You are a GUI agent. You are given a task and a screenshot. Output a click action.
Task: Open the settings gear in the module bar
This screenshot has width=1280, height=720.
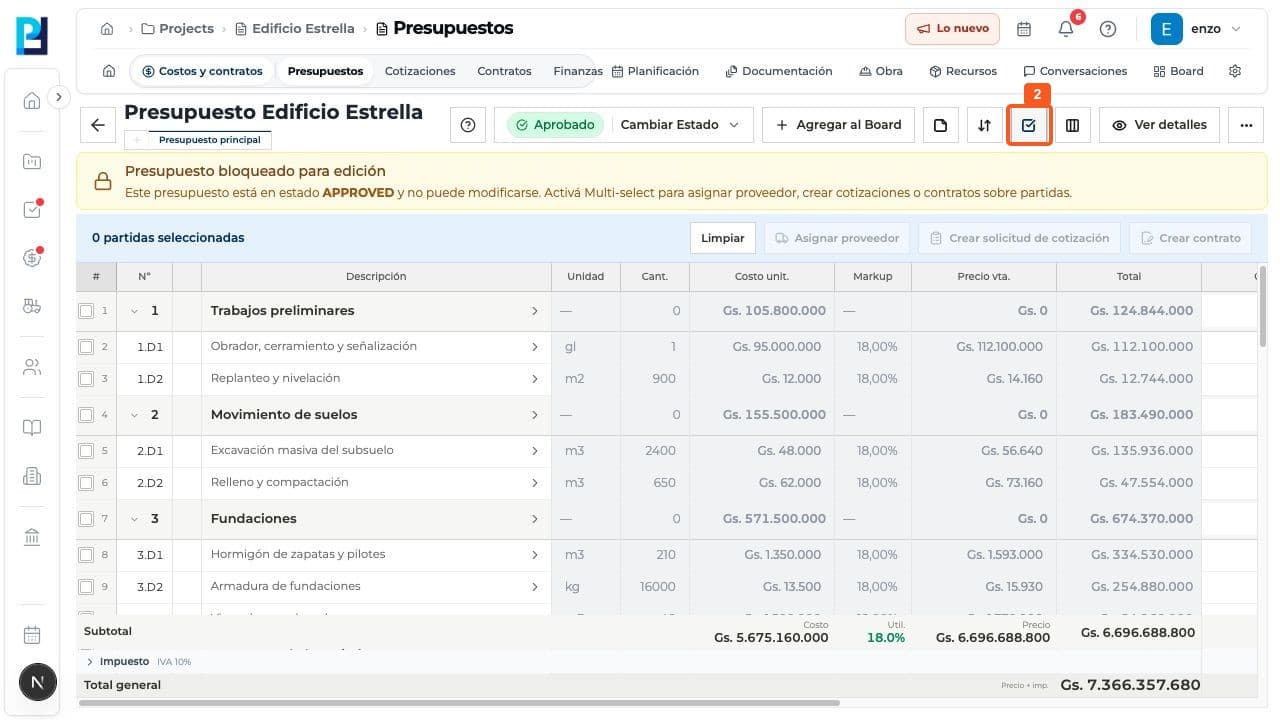tap(1235, 71)
